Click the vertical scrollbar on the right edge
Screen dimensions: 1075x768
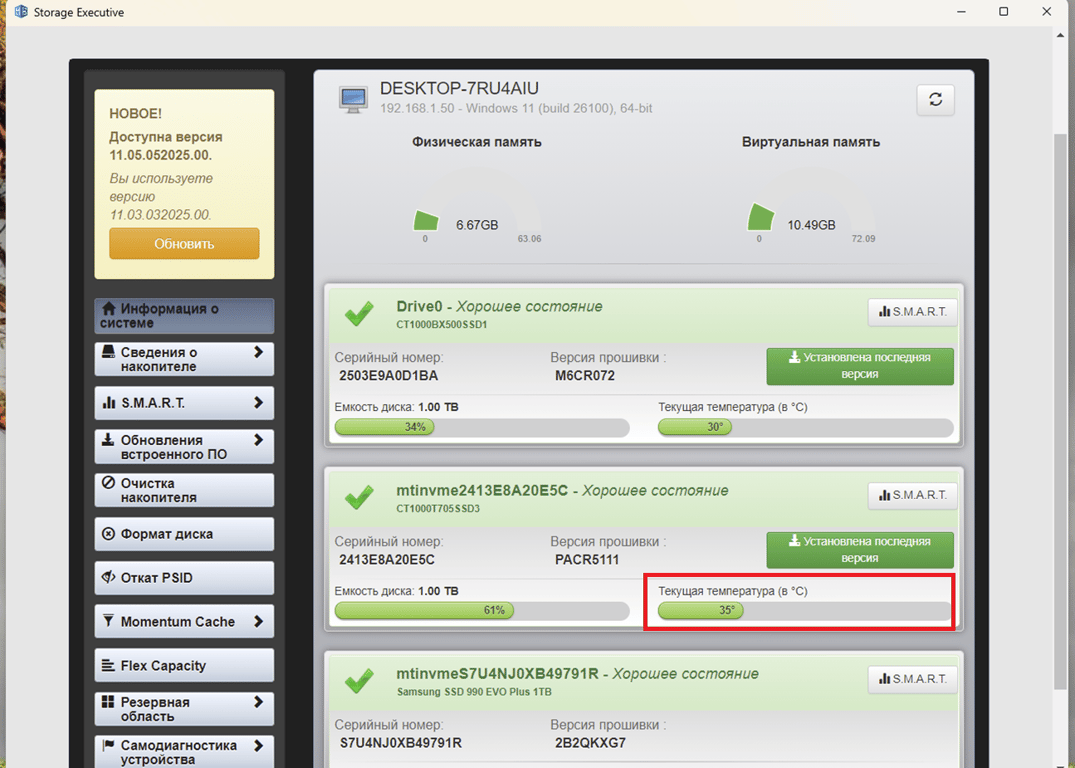tap(1062, 400)
